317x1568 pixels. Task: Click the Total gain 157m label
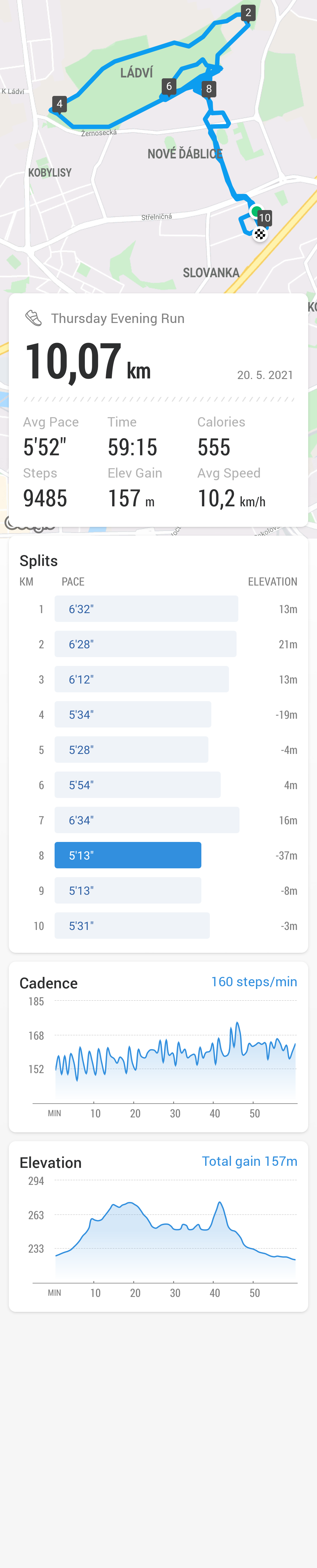[249, 1161]
